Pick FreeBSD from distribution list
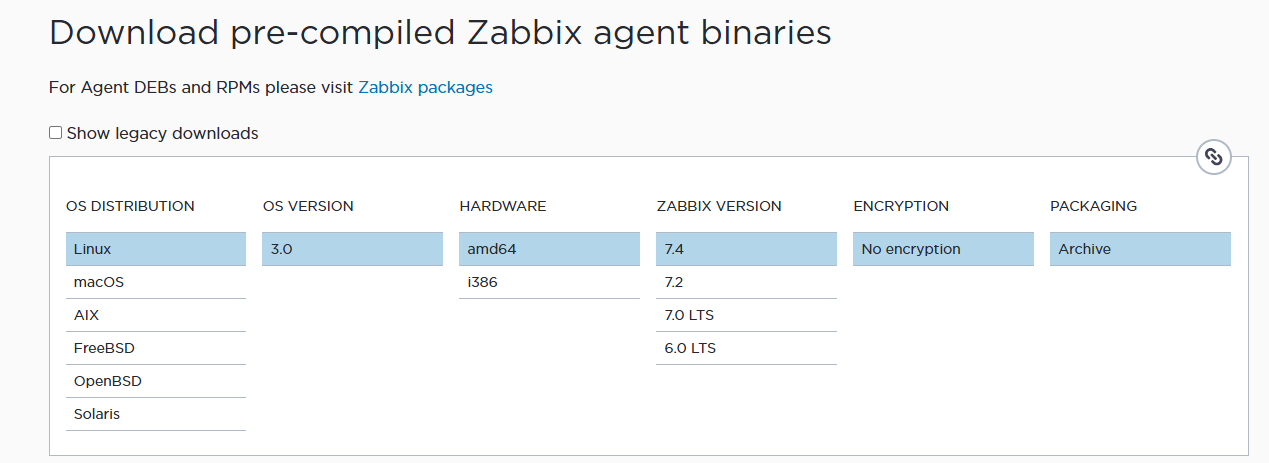1269x463 pixels. point(155,348)
